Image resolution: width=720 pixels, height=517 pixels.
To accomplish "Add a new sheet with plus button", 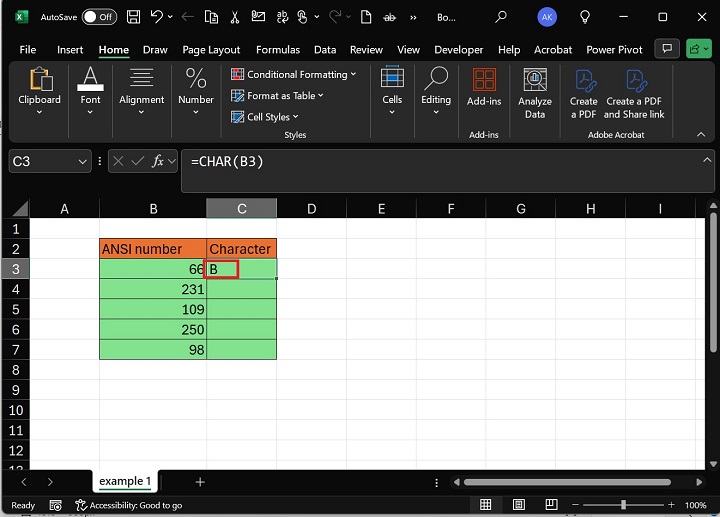I will [200, 482].
